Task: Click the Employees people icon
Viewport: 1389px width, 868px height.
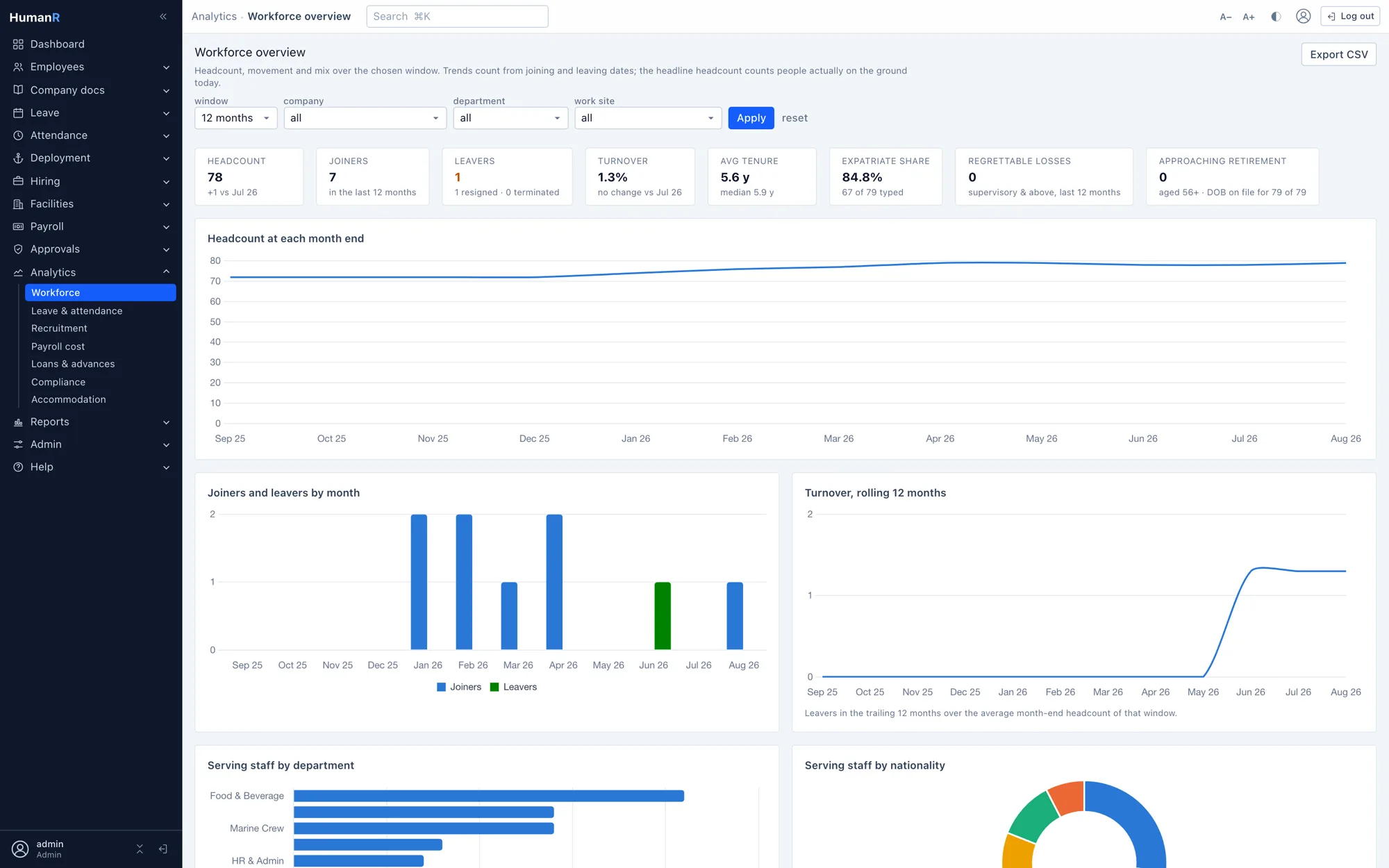Action: click(x=18, y=67)
